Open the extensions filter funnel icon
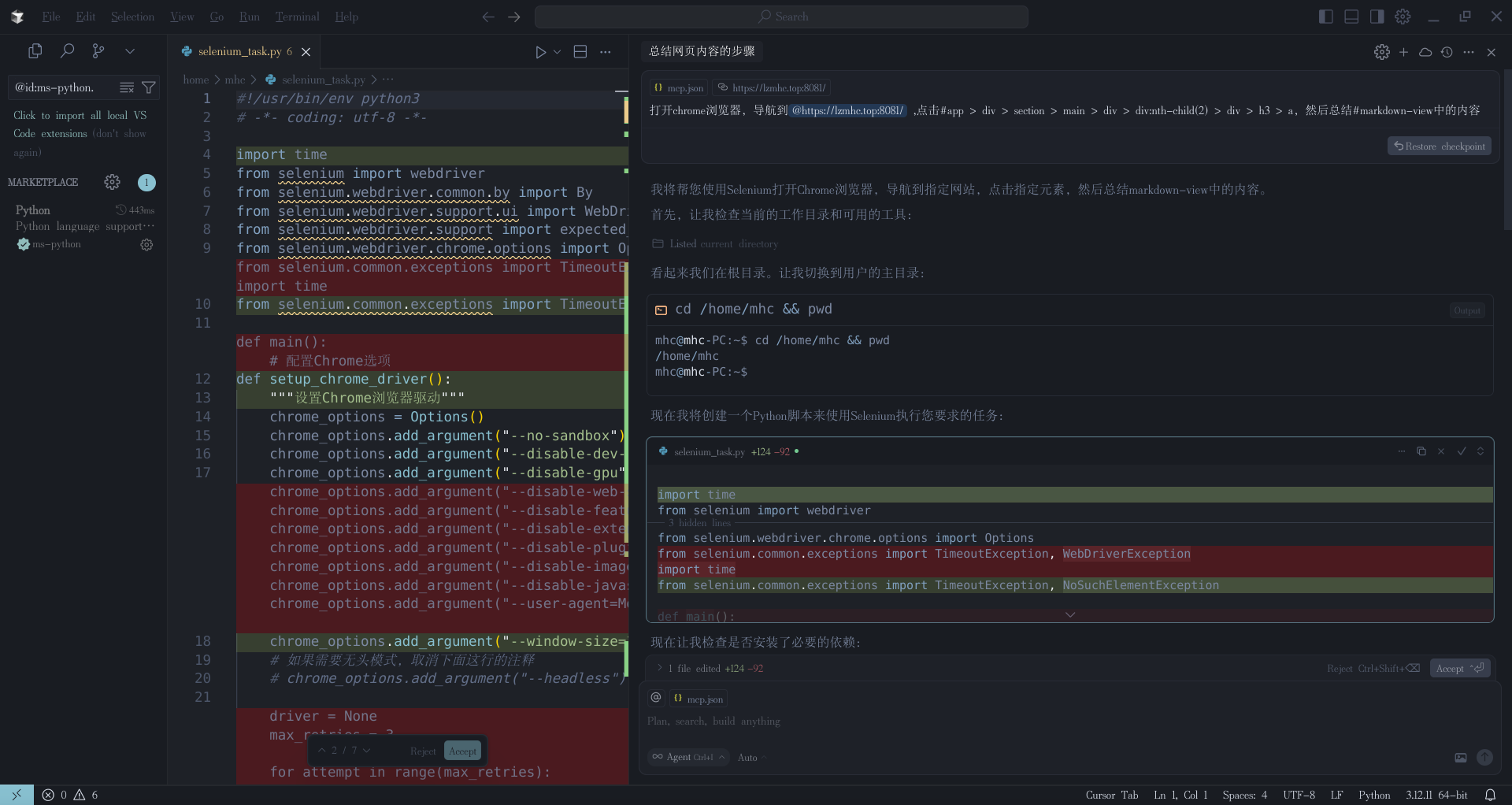Screen dimensions: 1512x805 (148, 87)
